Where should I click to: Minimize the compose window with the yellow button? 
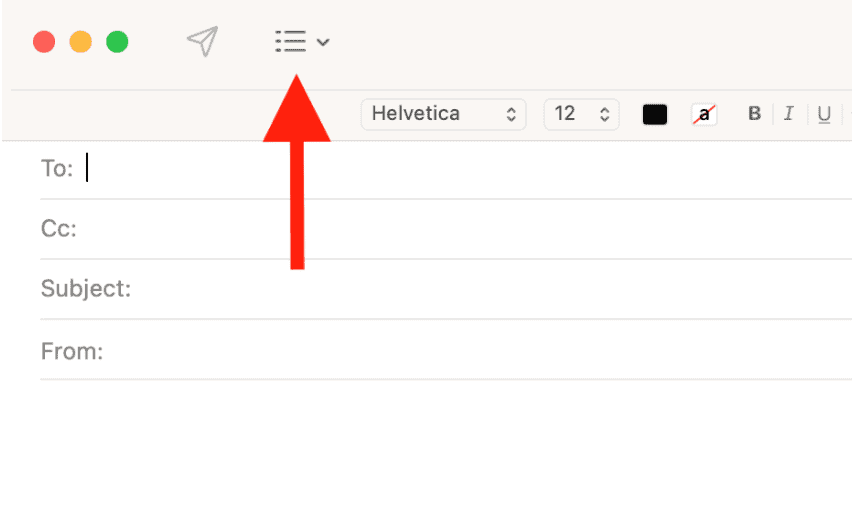point(80,42)
